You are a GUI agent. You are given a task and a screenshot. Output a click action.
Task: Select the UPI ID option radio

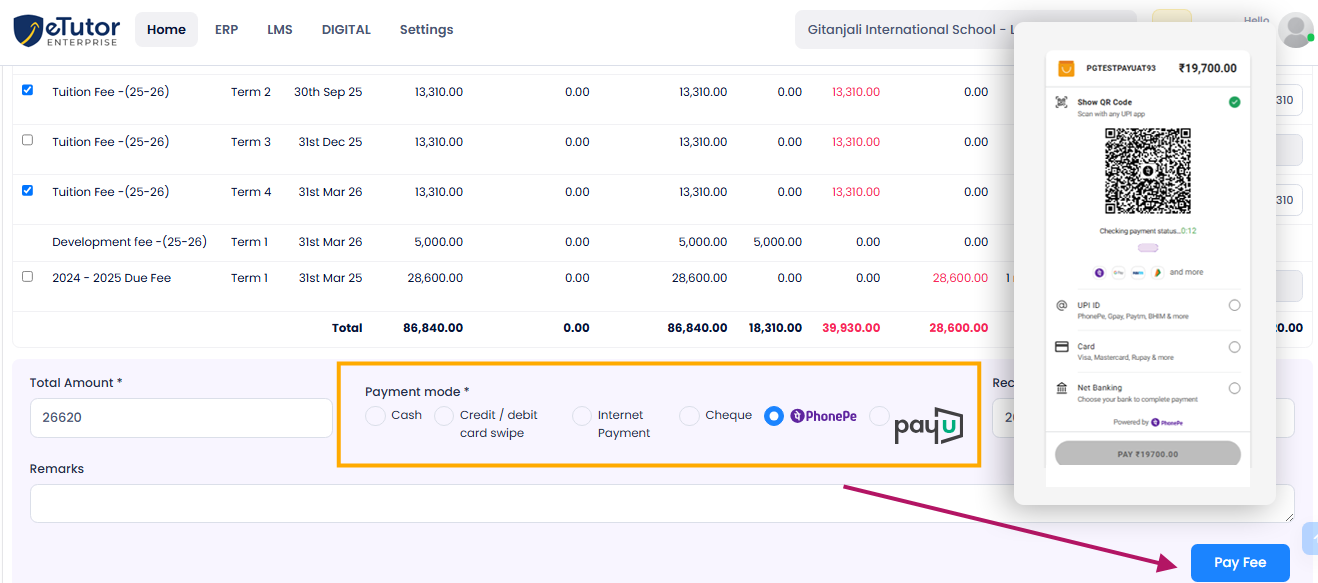pyautogui.click(x=1234, y=305)
